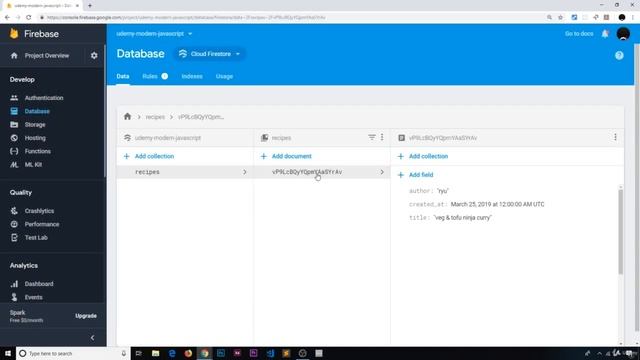640x360 pixels.
Task: Open Functions in the sidebar
Action: (37, 151)
